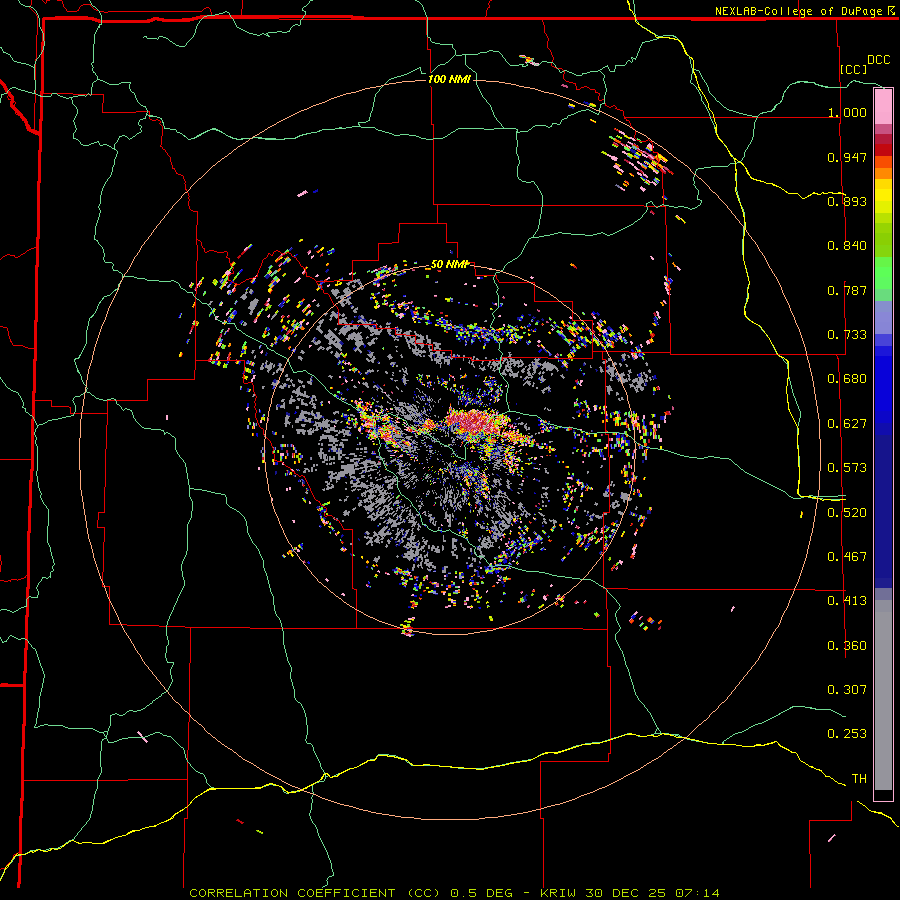The image size is (900, 900).
Task: Select the DCC product label
Action: point(878,60)
